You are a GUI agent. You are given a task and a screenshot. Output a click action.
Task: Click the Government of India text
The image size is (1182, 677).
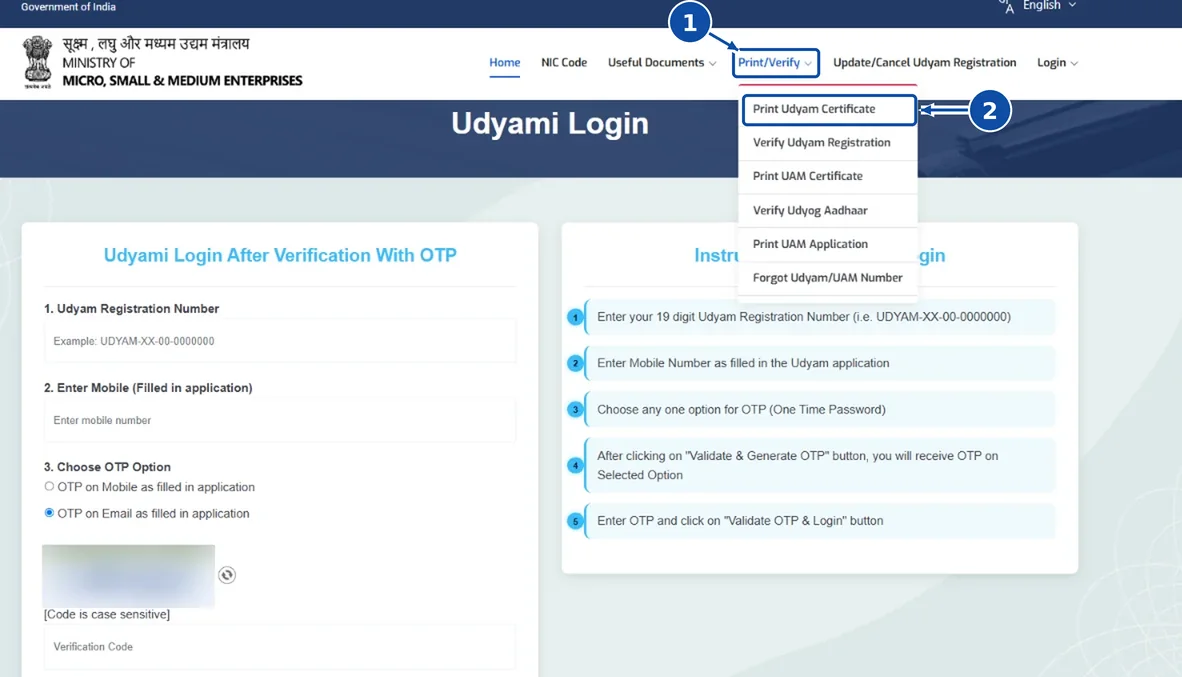69,7
